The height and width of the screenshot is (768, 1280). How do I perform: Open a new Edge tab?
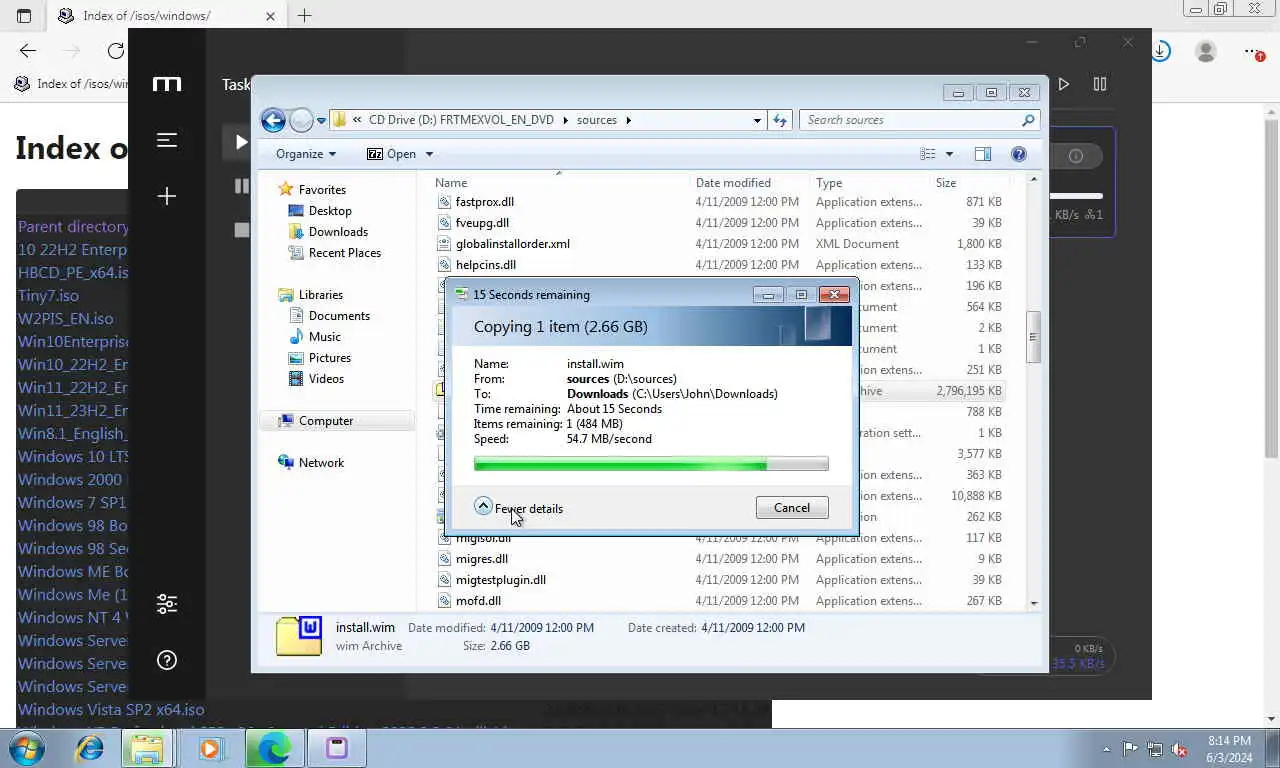[305, 16]
